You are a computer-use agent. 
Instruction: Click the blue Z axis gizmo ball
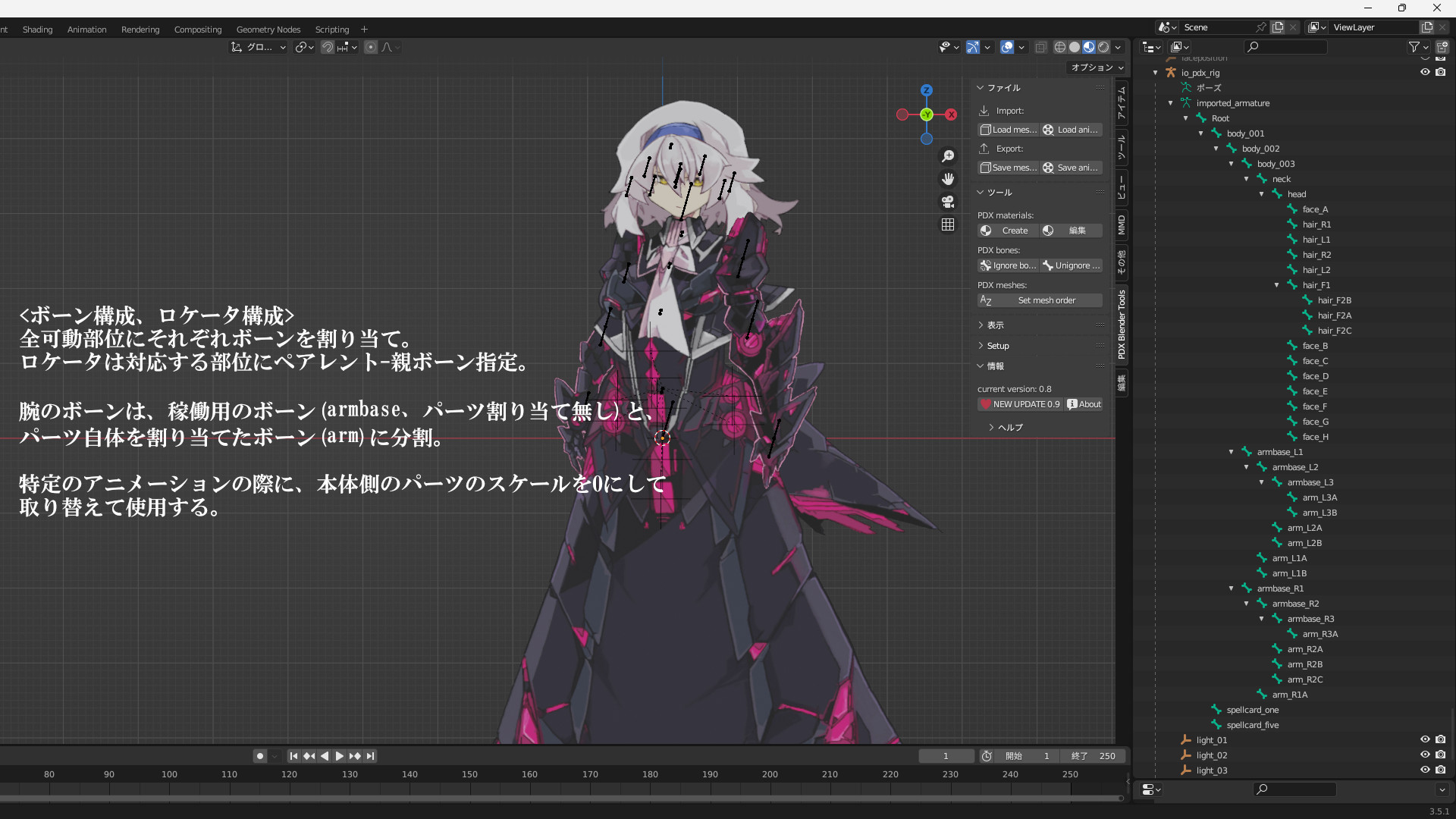point(927,90)
